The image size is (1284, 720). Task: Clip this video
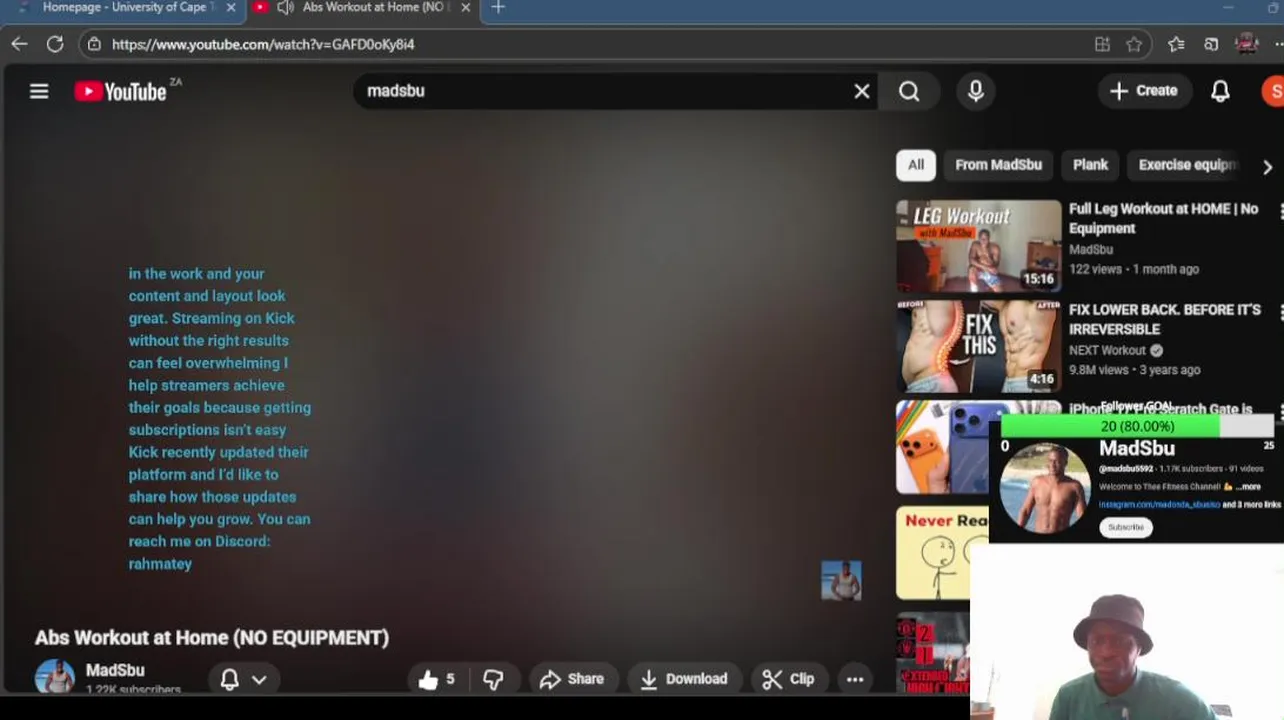pos(788,679)
